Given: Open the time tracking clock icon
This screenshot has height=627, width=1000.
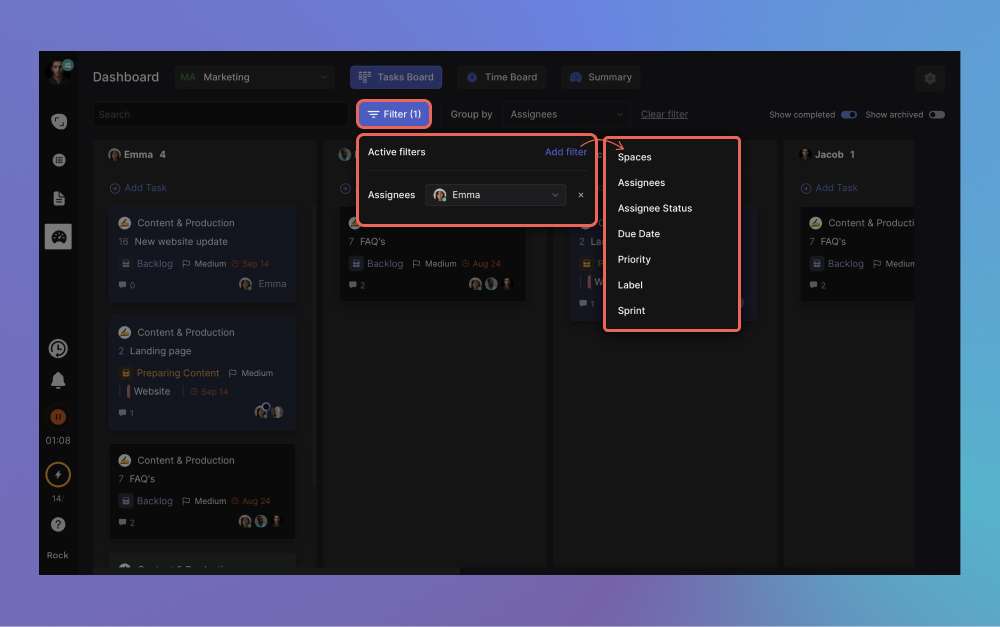Looking at the screenshot, I should pos(58,348).
